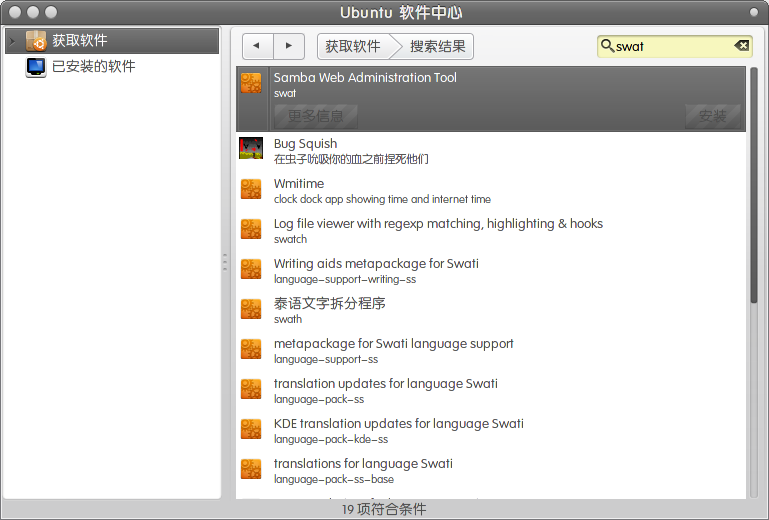Go forward with the right arrow button
The height and width of the screenshot is (520, 769).
coord(289,46)
